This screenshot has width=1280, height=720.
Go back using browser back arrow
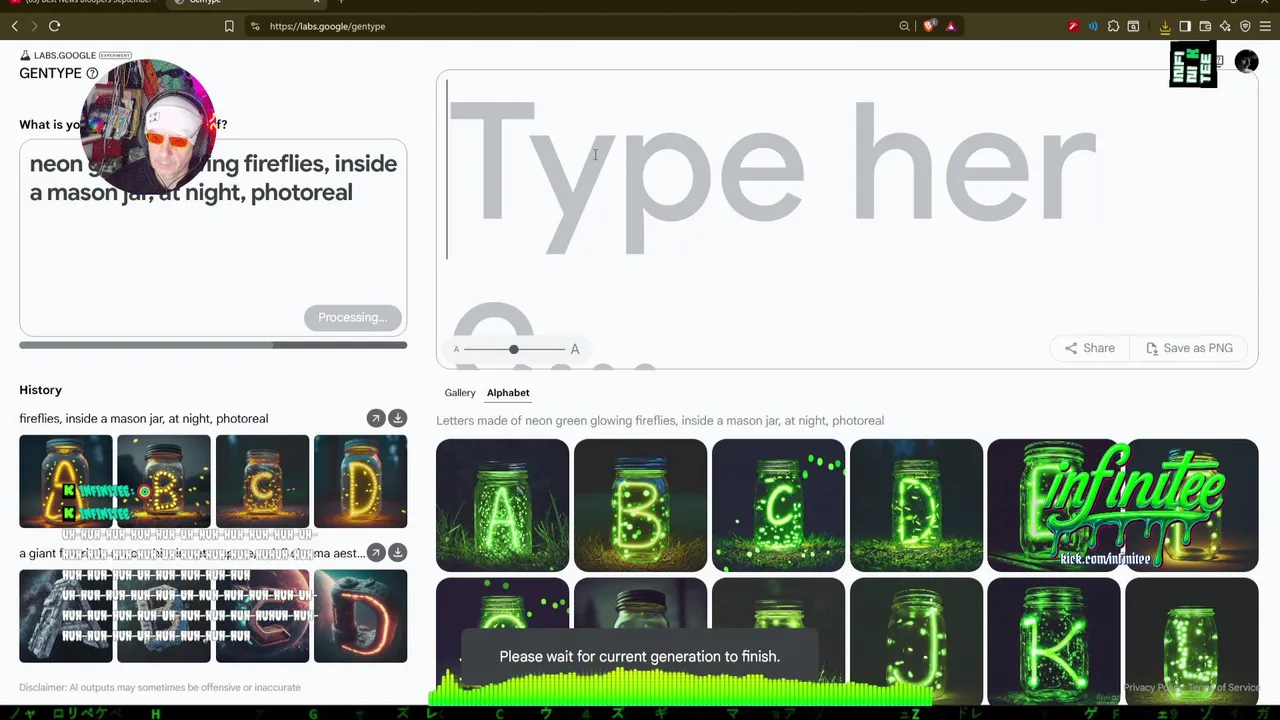click(x=14, y=26)
